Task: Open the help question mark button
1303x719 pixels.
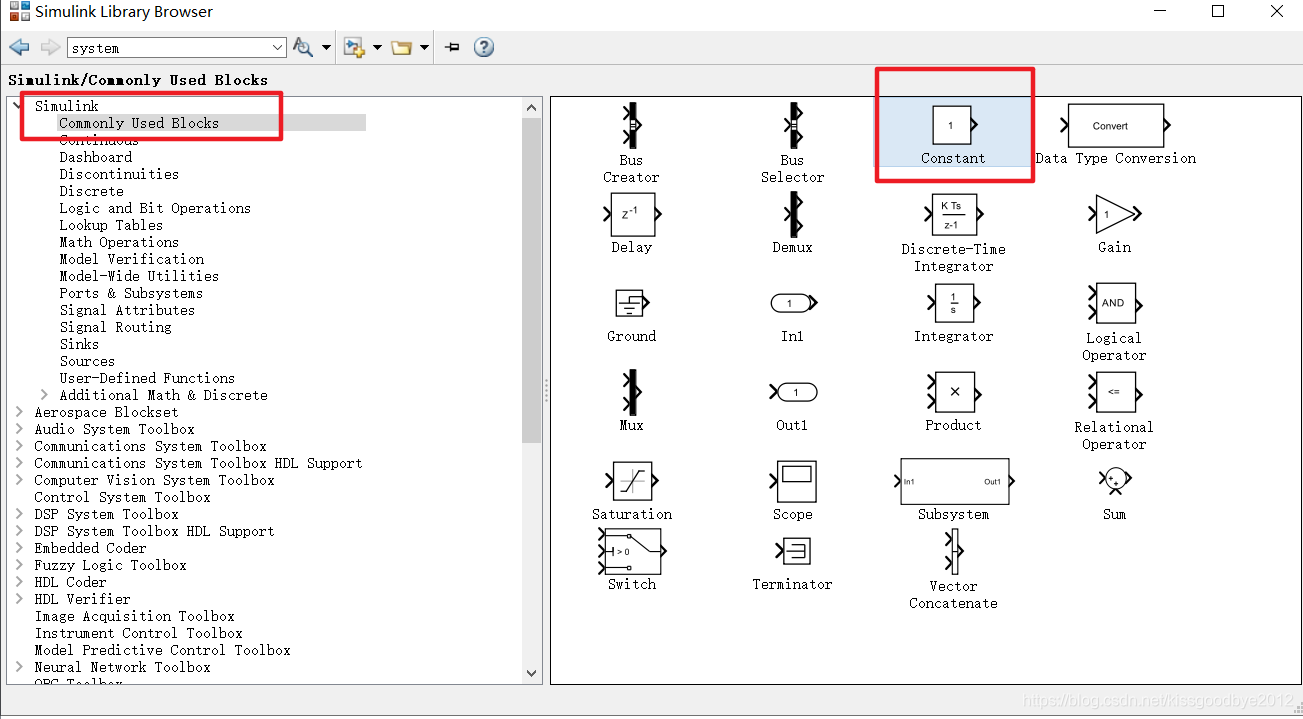Action: coord(484,47)
